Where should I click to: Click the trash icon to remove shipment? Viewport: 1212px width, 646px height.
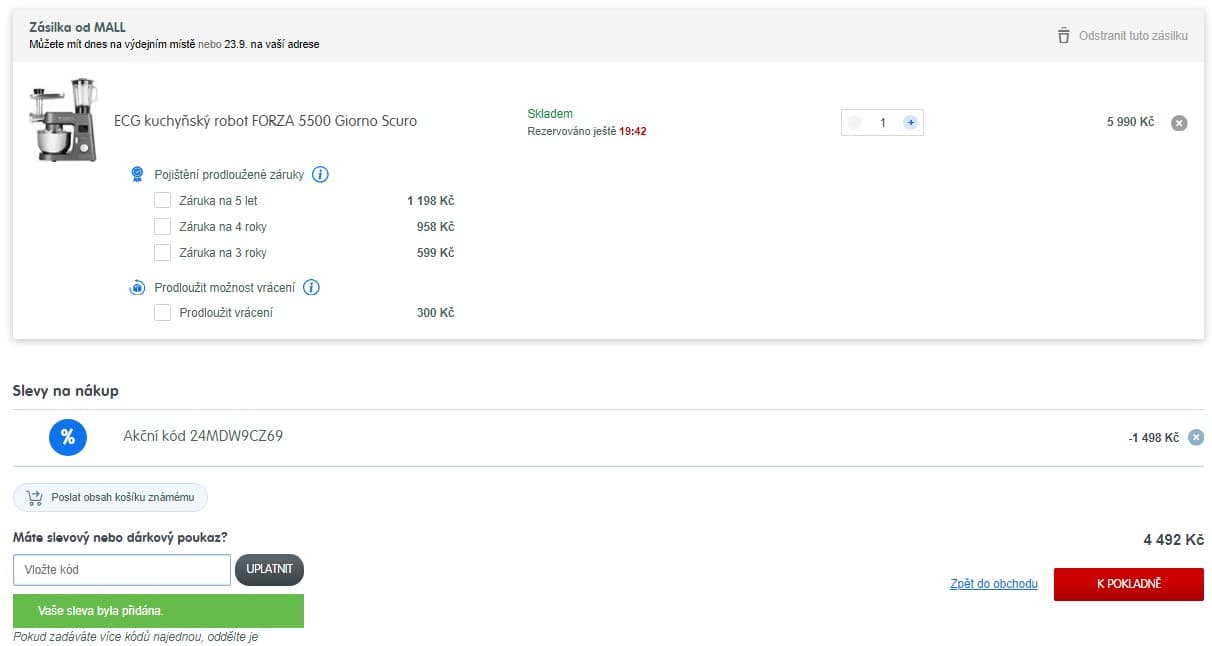tap(1063, 36)
